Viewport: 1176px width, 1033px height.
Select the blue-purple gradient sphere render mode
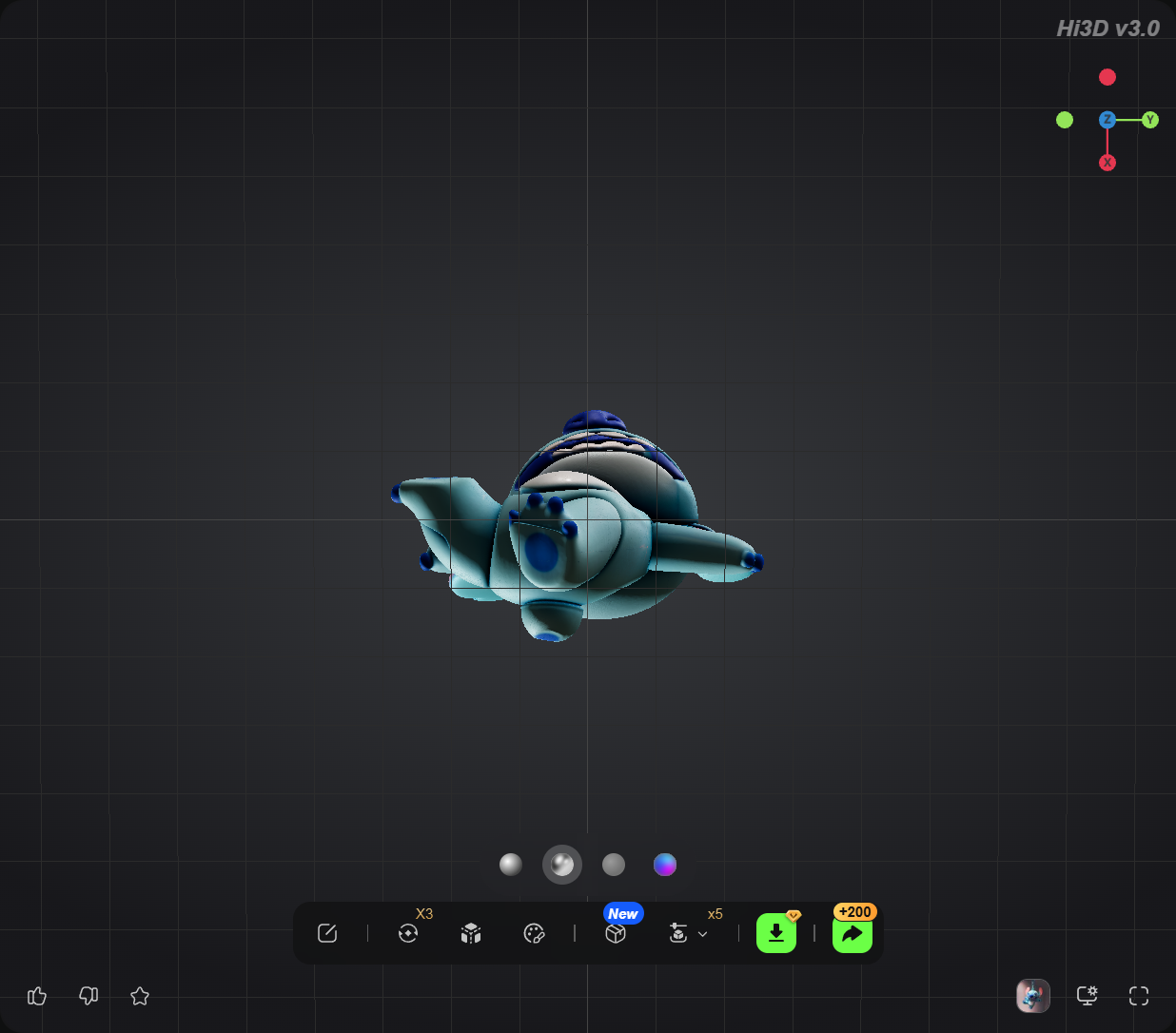click(x=665, y=864)
